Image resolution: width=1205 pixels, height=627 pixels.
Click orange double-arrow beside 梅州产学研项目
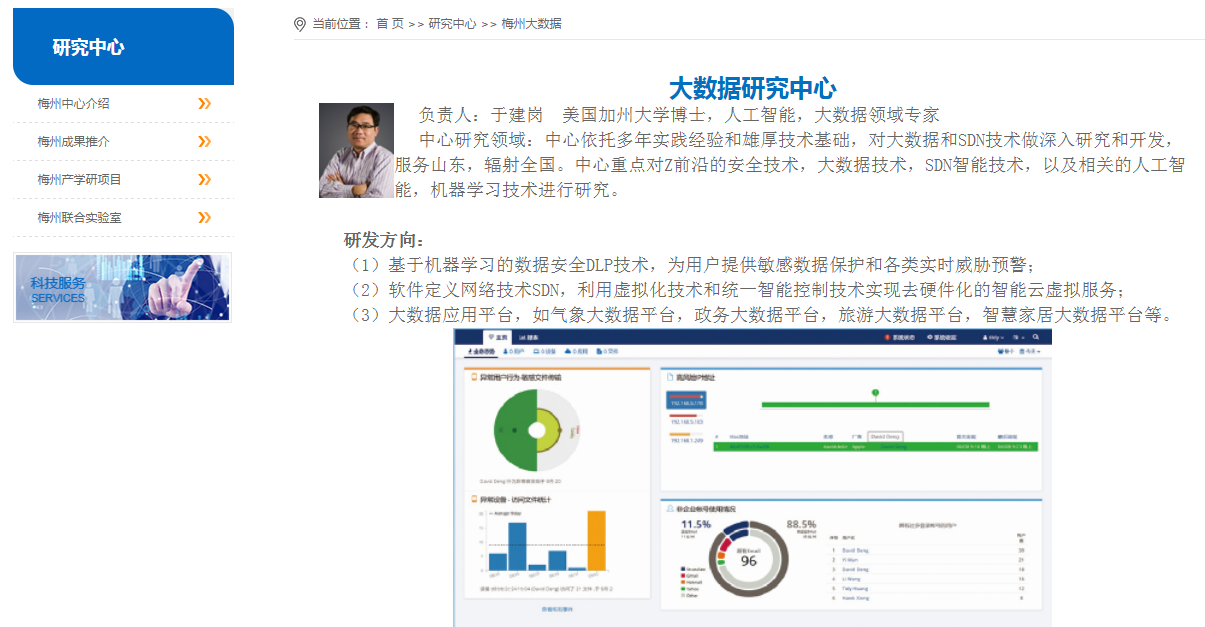[205, 180]
